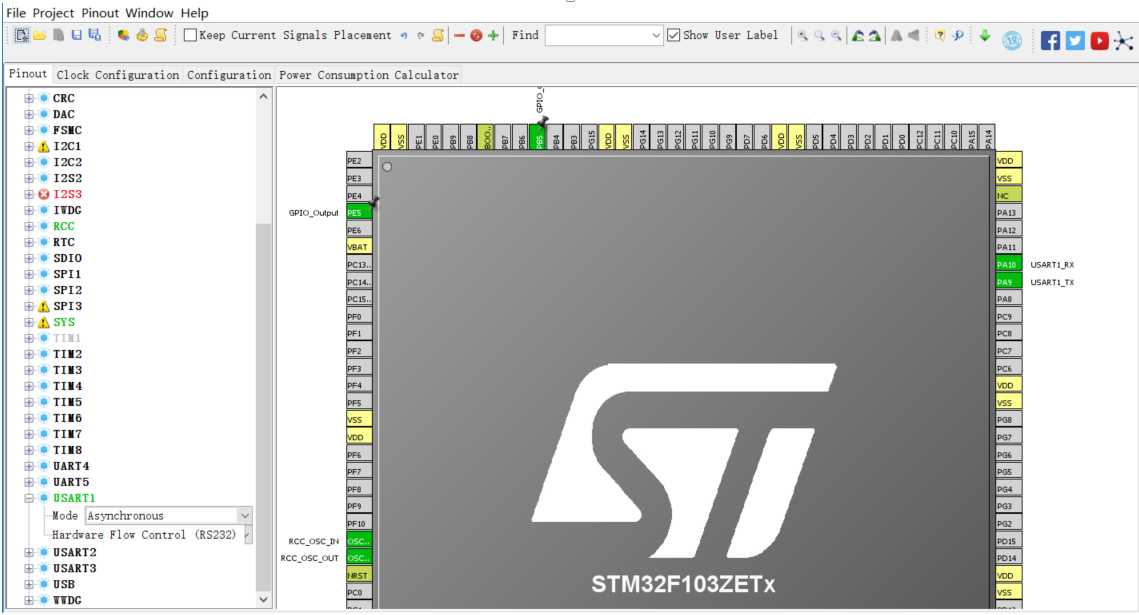Expand the RCC tree node
This screenshot has width=1139, height=615.
(28, 226)
